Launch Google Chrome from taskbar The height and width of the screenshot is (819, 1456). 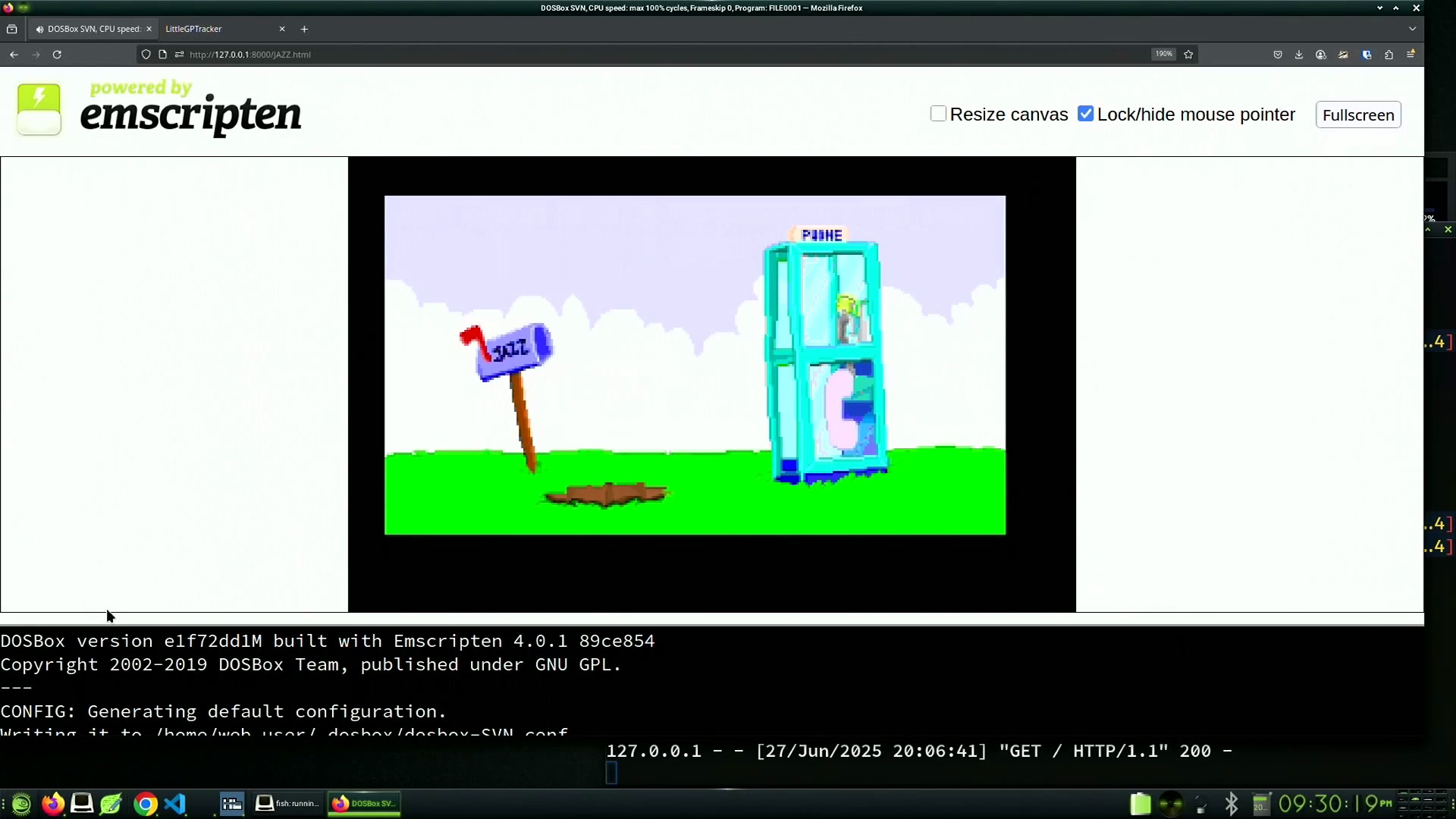click(x=145, y=804)
